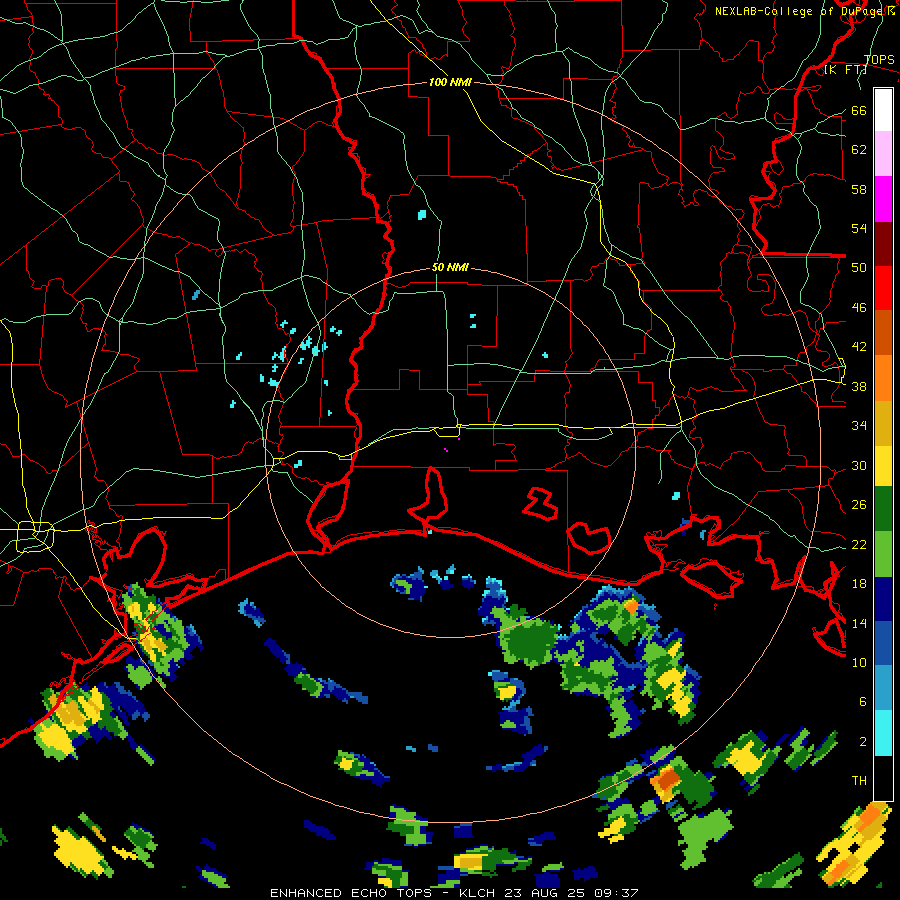Click the "50 NMI" range ring label

(x=450, y=267)
